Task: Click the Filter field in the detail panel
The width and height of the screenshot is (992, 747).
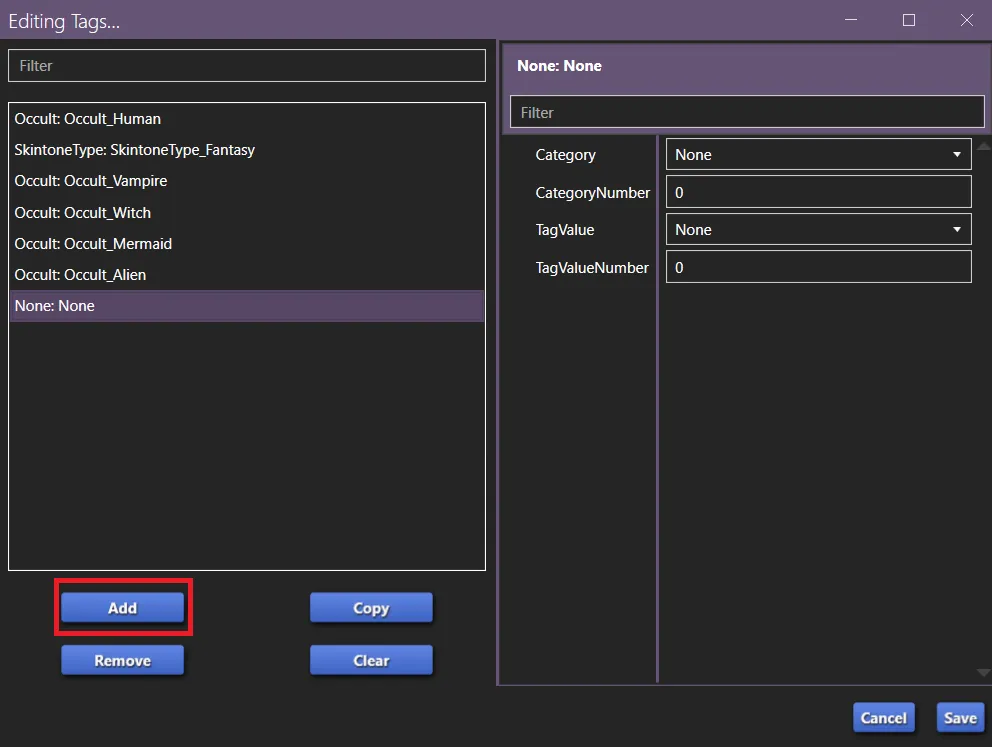Action: (746, 112)
